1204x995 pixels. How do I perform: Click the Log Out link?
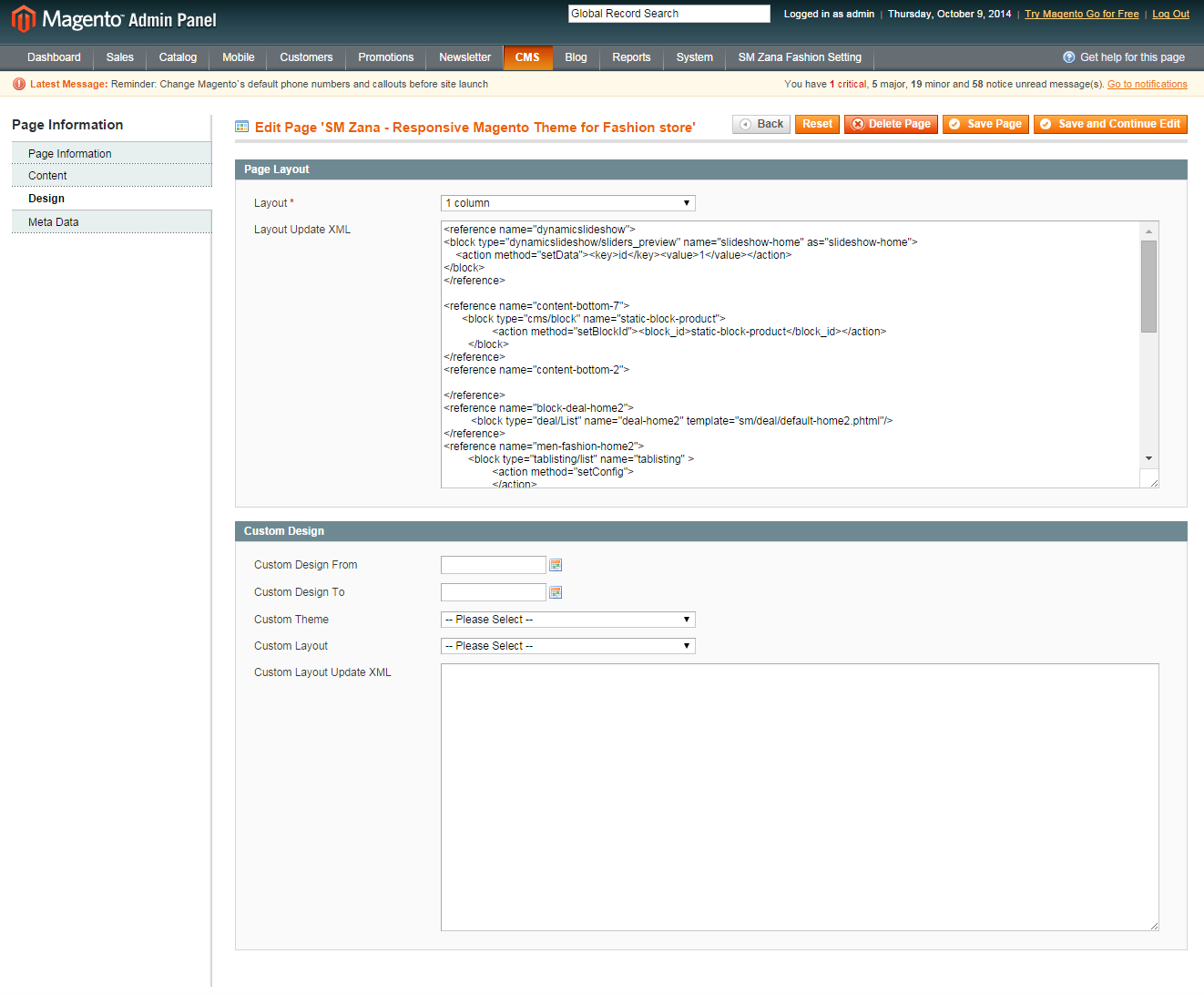[x=1171, y=14]
